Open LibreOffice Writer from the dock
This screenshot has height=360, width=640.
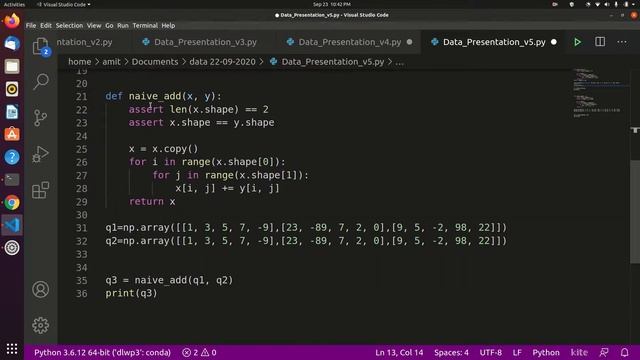pyautogui.click(x=12, y=112)
